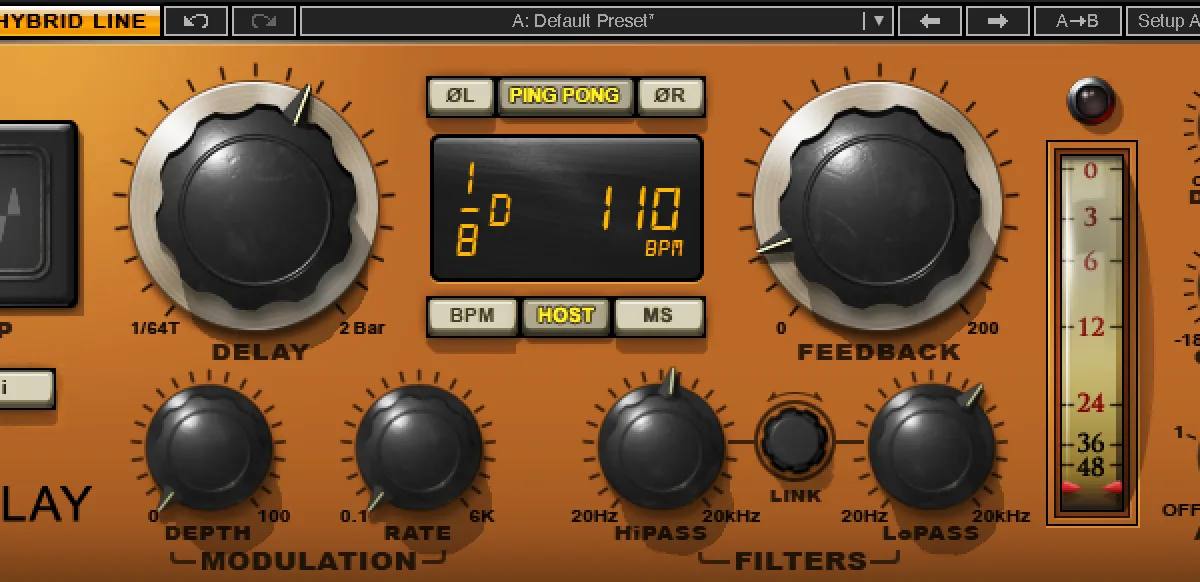Toggle right phase invert ØR
Viewport: 1200px width, 582px height.
tap(670, 96)
